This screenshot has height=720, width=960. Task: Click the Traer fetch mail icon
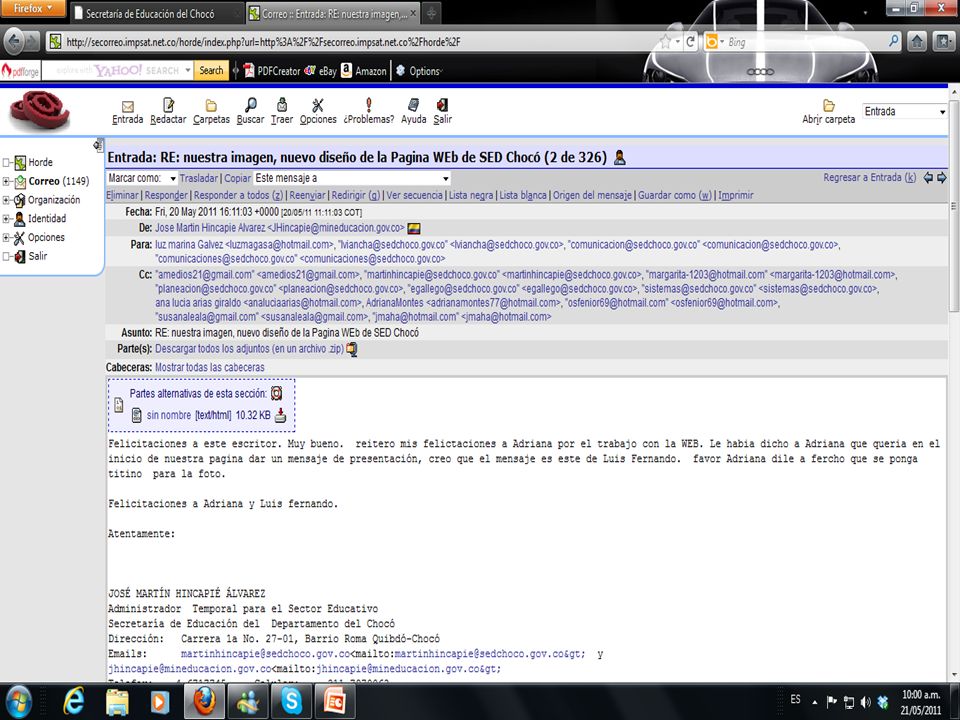pos(282,105)
